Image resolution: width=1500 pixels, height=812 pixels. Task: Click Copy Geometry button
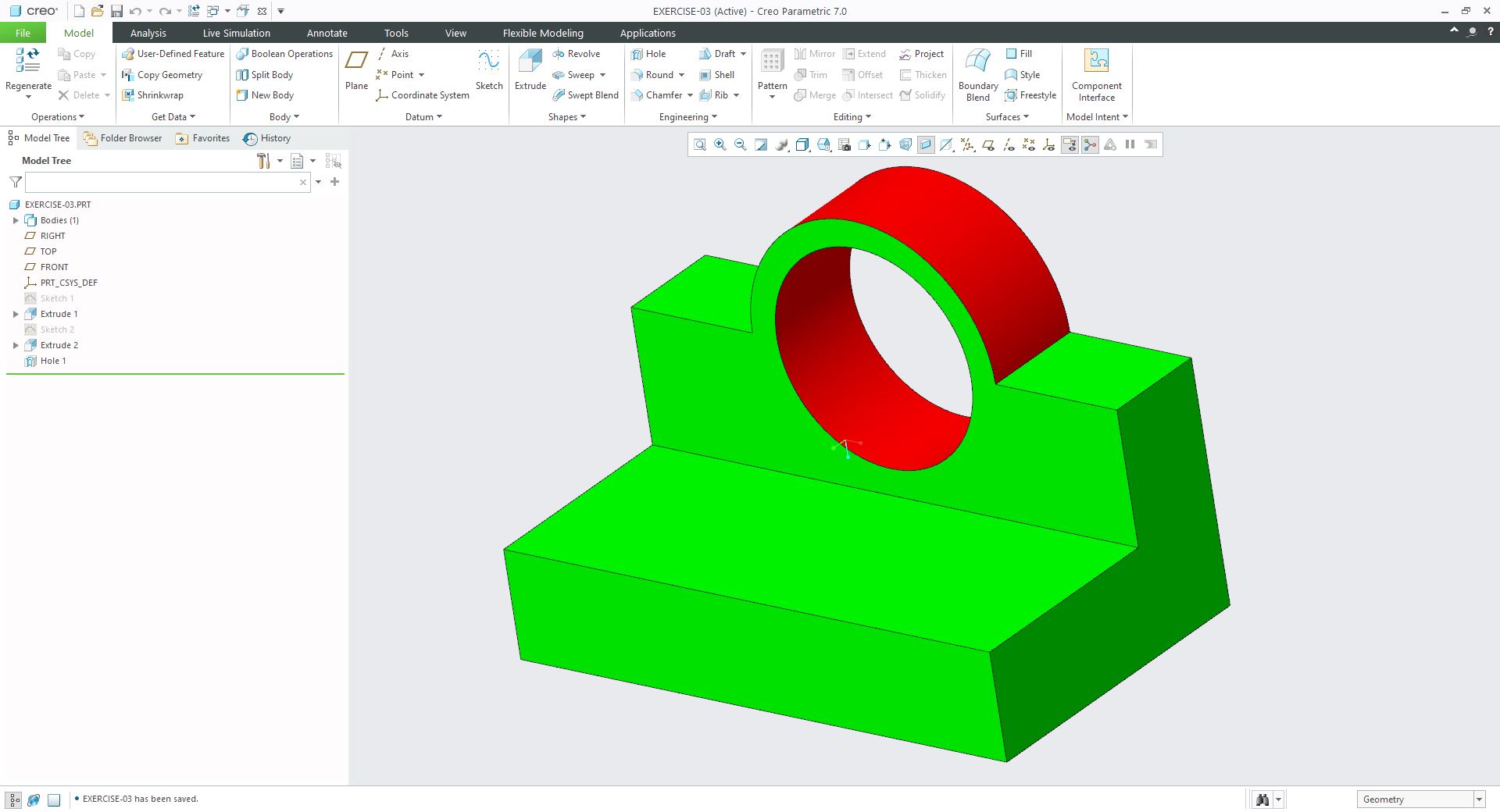pyautogui.click(x=162, y=75)
